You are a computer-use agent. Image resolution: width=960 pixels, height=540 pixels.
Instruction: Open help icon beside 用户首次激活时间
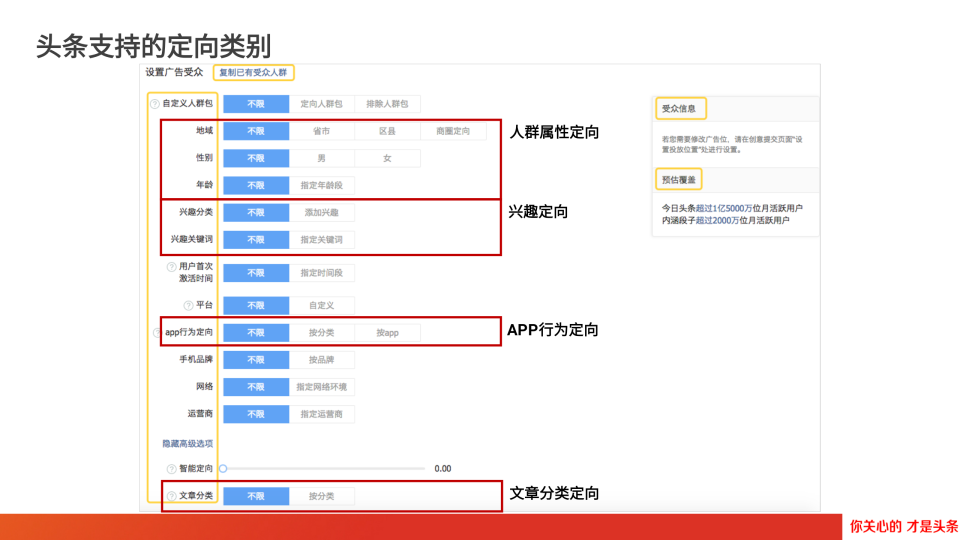coord(171,267)
